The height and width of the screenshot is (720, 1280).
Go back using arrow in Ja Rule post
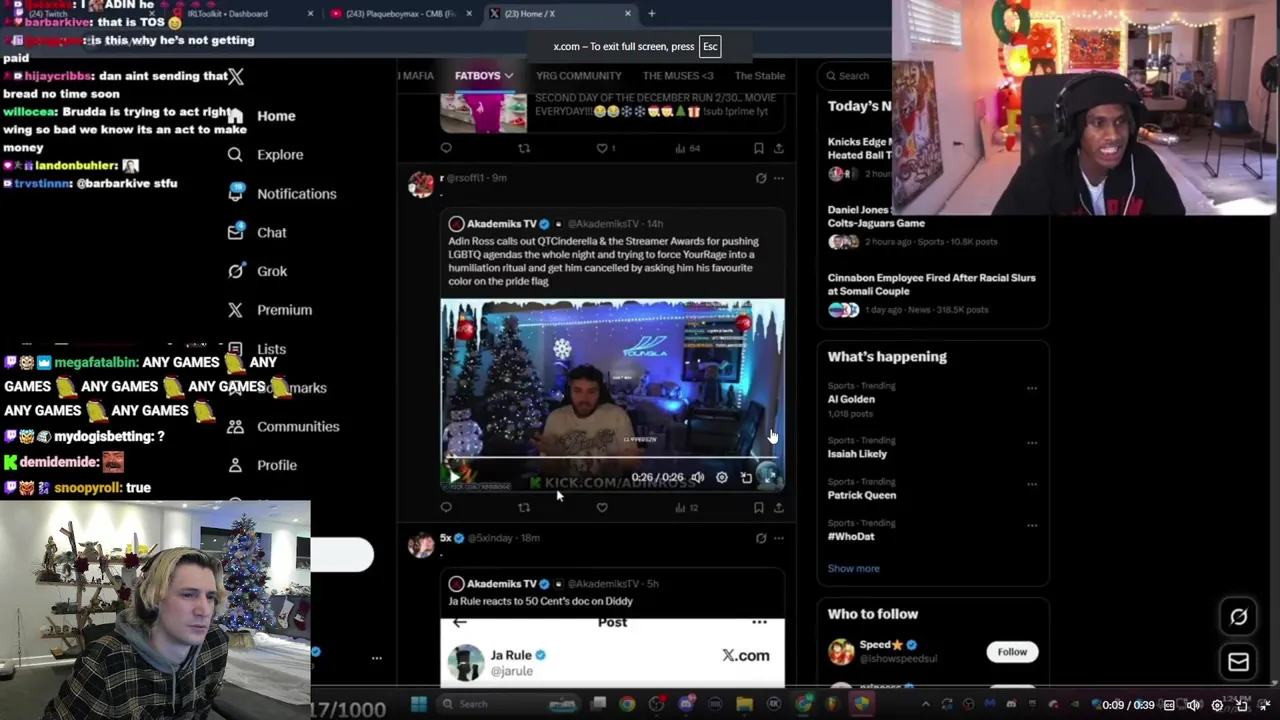[x=460, y=622]
